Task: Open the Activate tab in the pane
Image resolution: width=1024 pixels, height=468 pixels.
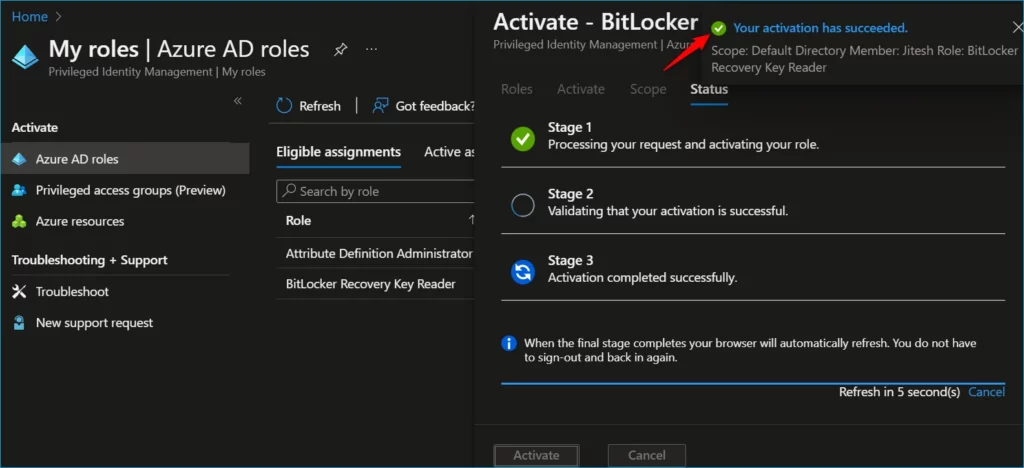Action: click(581, 89)
